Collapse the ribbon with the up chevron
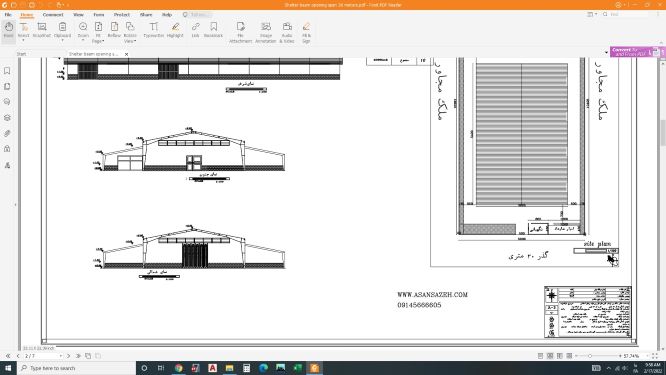 (661, 43)
